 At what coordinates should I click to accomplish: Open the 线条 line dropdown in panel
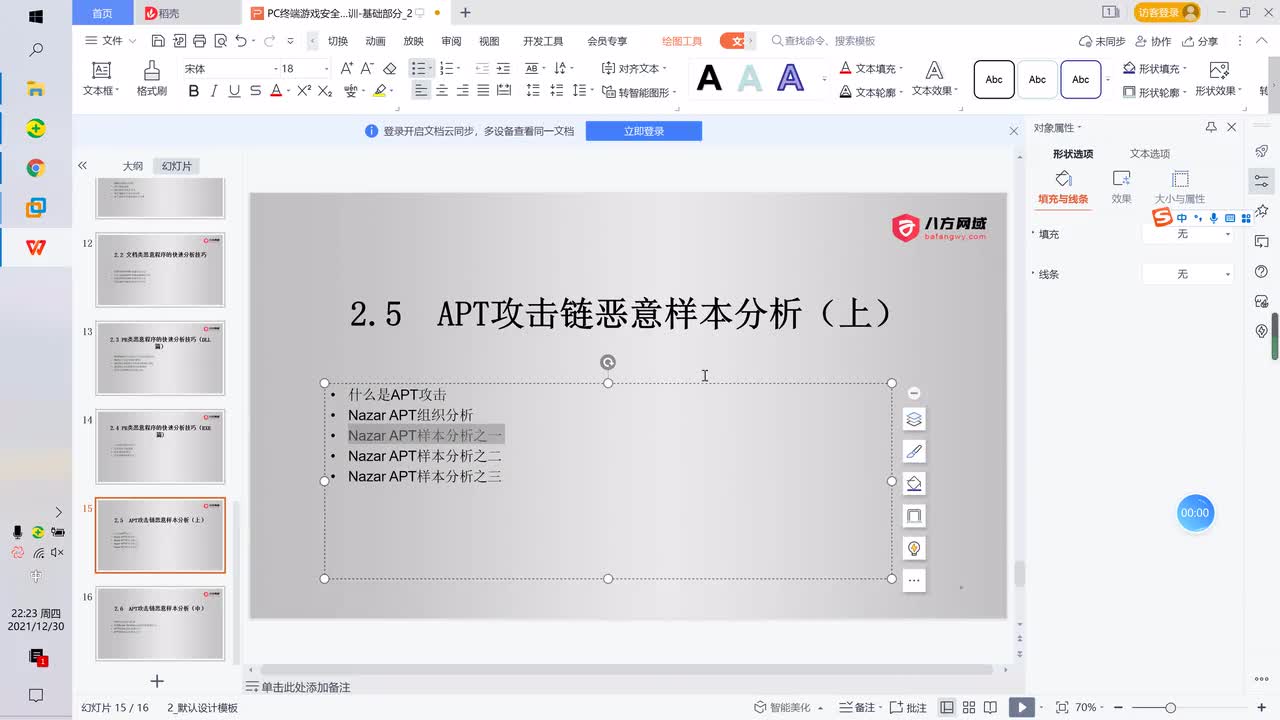pos(1188,274)
